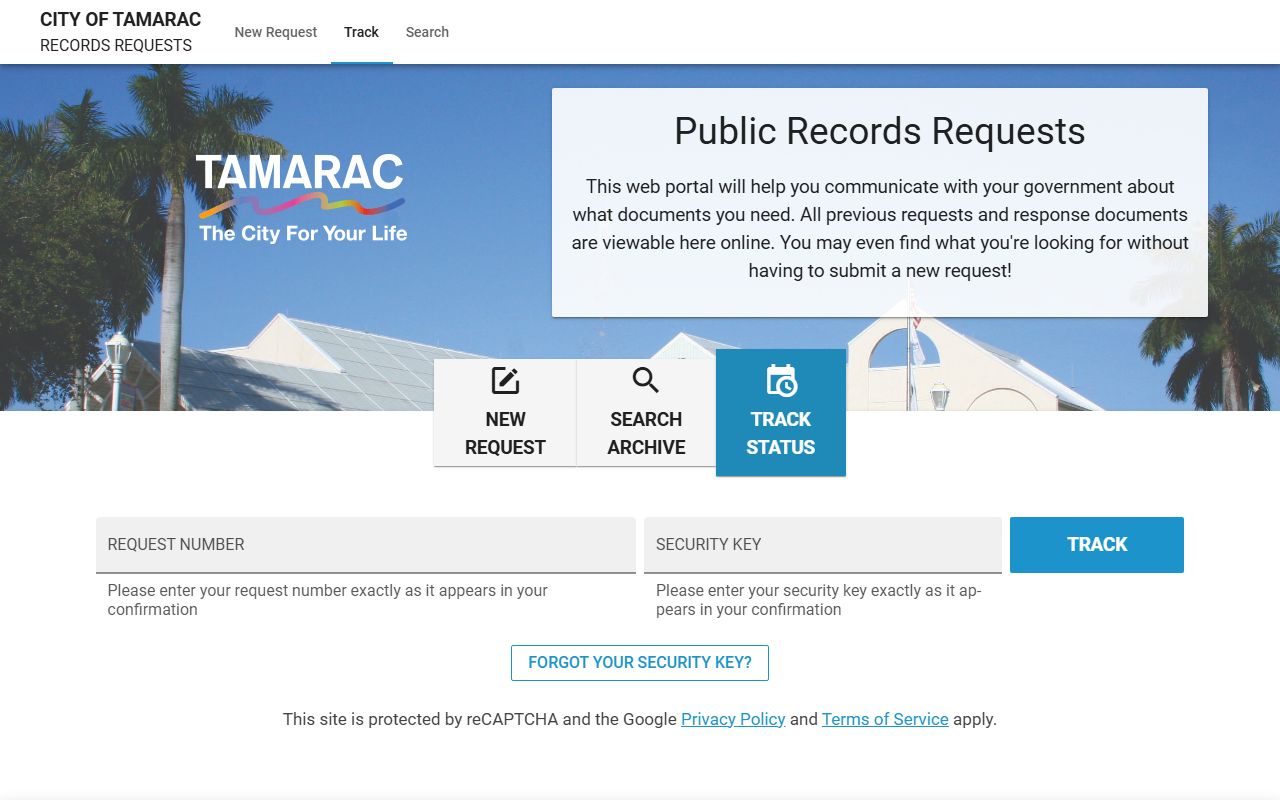The height and width of the screenshot is (800, 1280).
Task: Open the Google Privacy Policy link
Action: point(733,719)
